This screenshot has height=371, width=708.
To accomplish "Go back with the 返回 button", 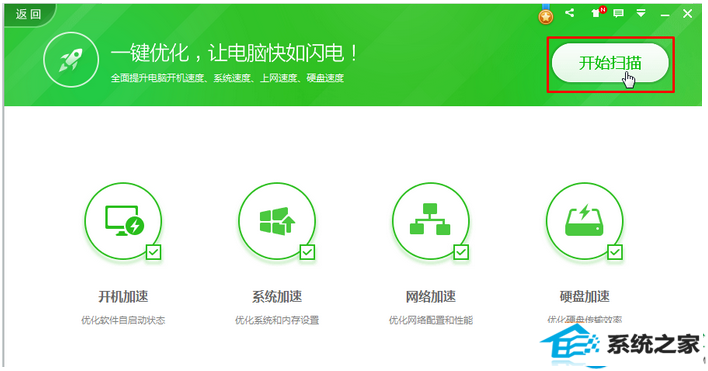I will coord(28,14).
